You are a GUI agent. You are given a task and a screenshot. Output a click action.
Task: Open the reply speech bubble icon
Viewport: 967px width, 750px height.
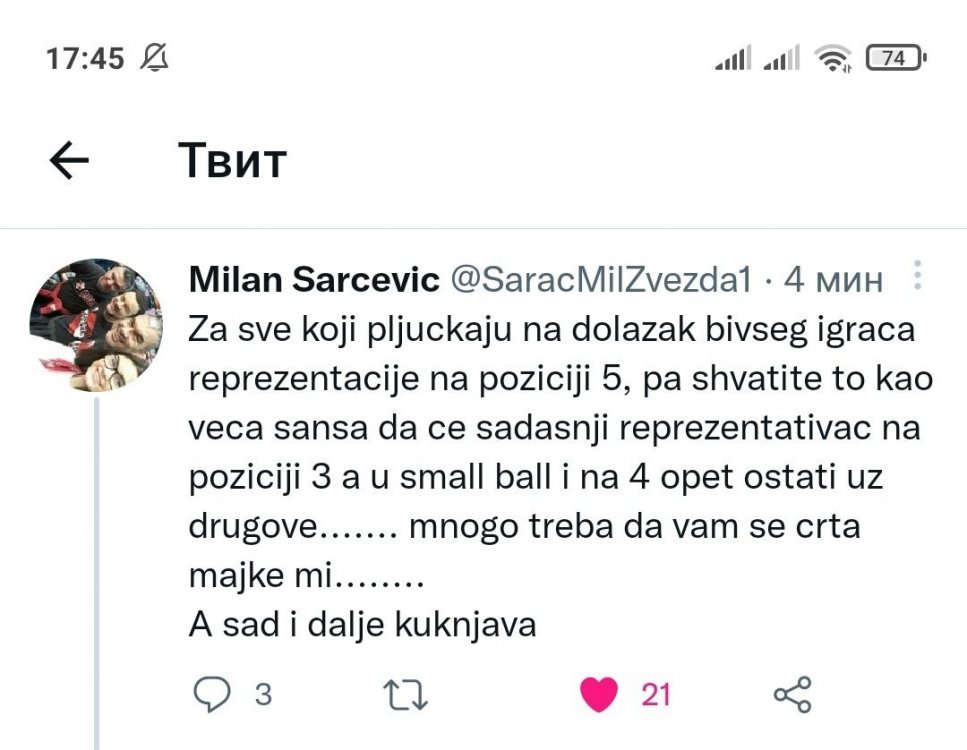point(213,695)
